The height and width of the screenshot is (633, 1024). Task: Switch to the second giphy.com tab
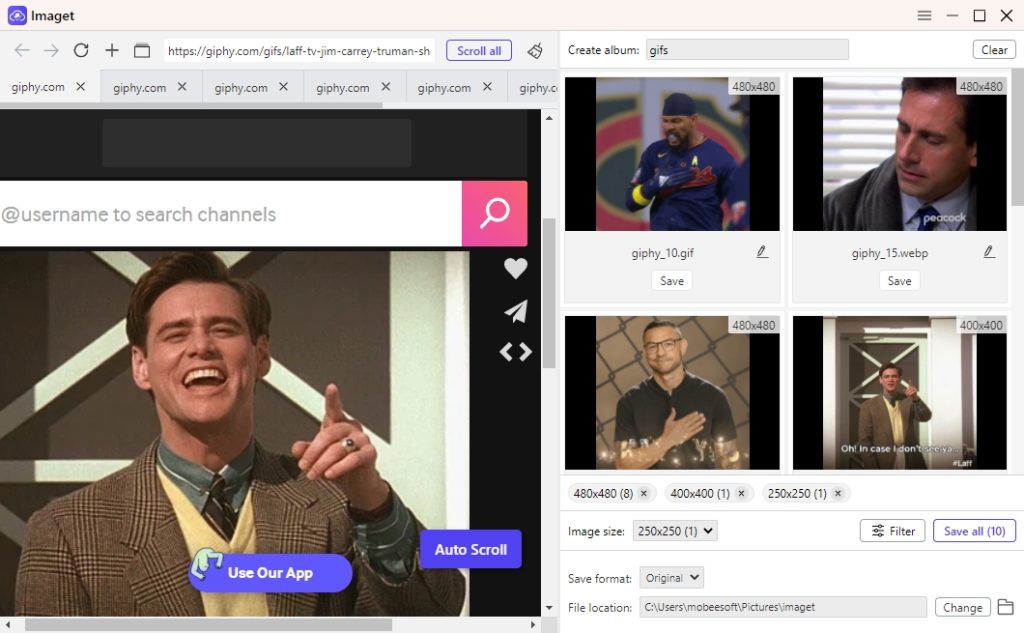click(140, 87)
